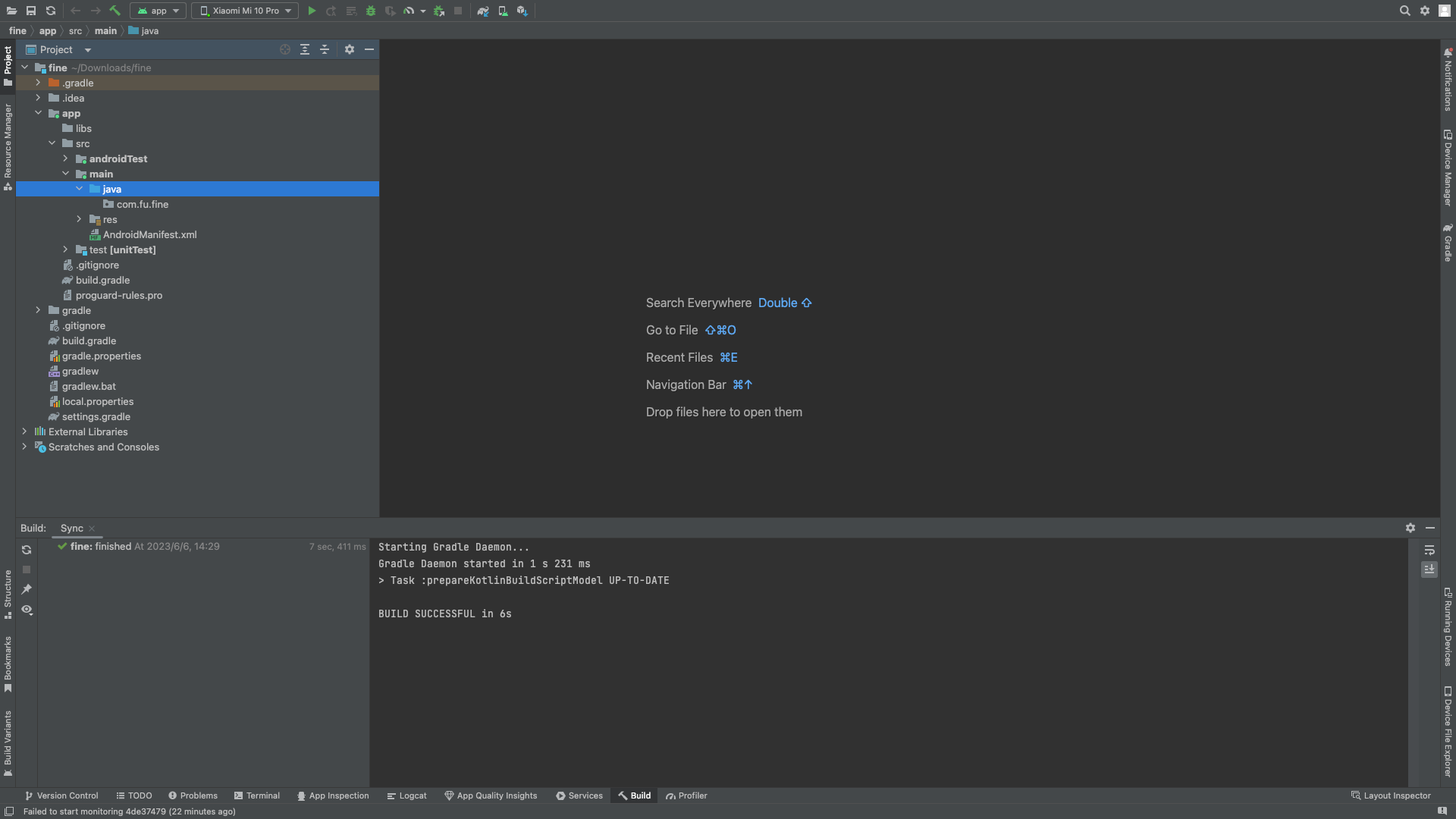Open Search Everywhere magnifier icon

1405,11
